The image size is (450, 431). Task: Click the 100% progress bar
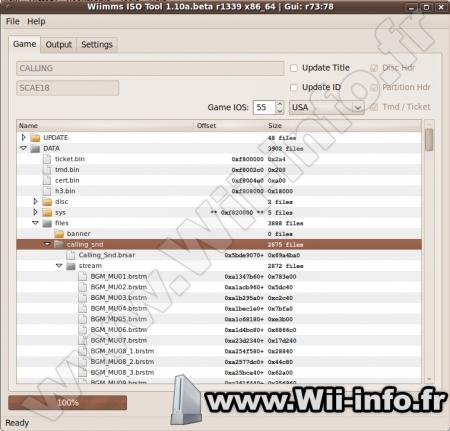(x=68, y=403)
